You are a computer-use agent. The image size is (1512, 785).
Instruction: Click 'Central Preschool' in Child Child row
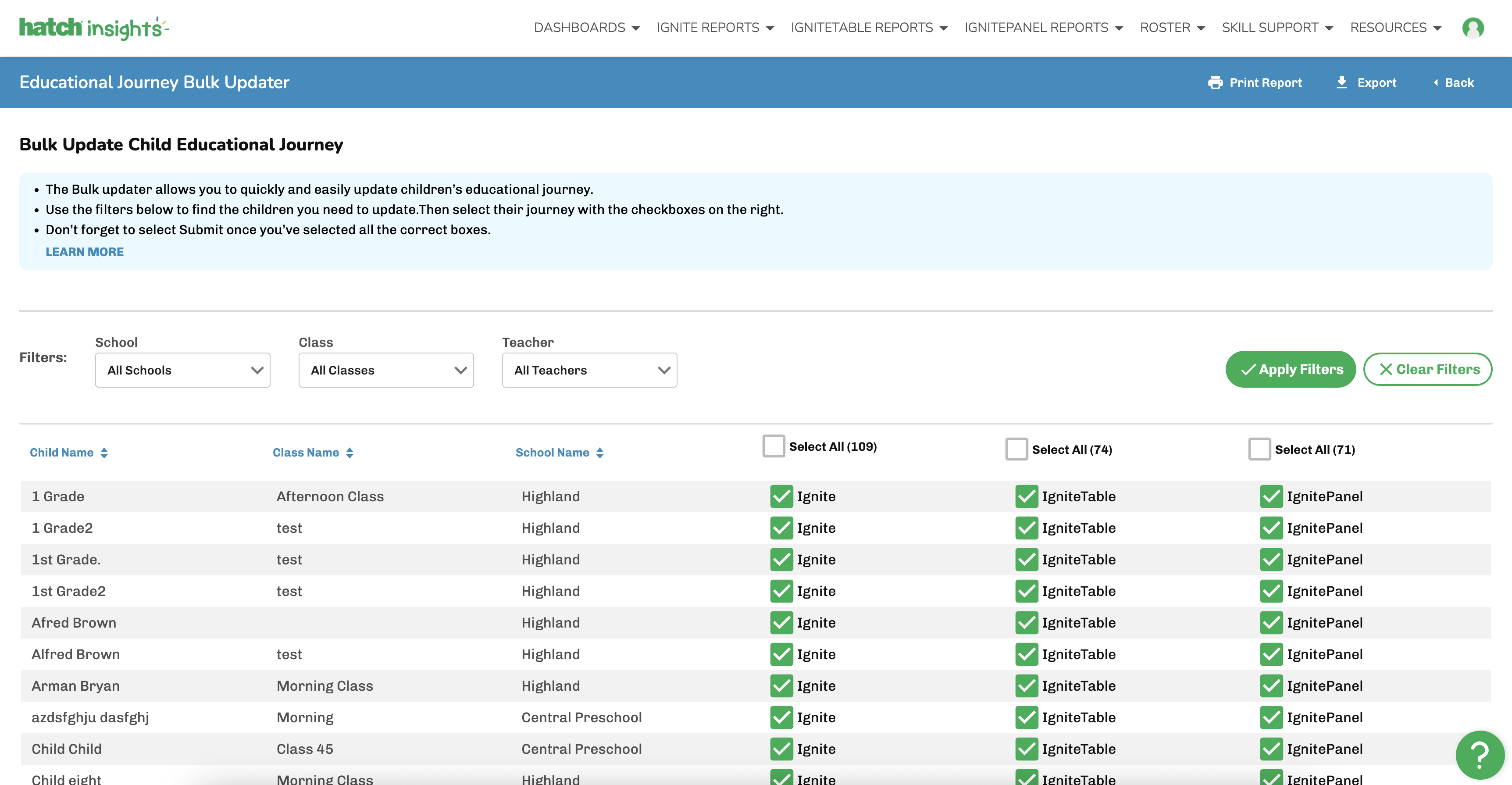(x=581, y=749)
